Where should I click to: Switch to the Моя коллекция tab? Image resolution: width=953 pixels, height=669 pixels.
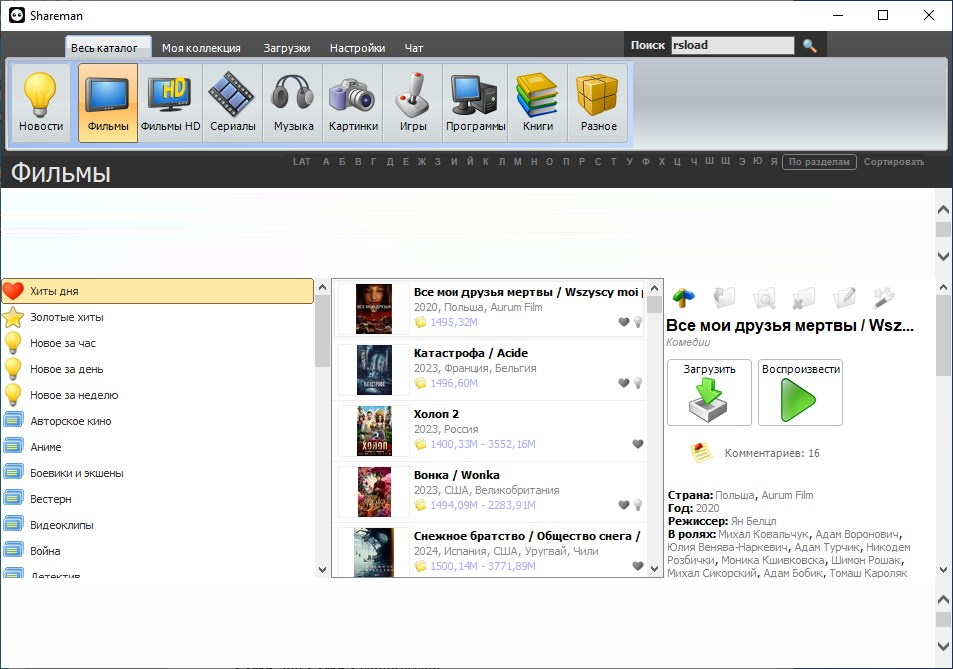[x=201, y=48]
